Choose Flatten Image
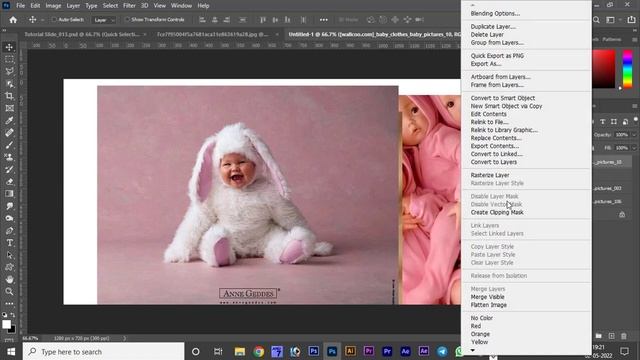Viewport: 640px width, 360px height. click(x=489, y=305)
